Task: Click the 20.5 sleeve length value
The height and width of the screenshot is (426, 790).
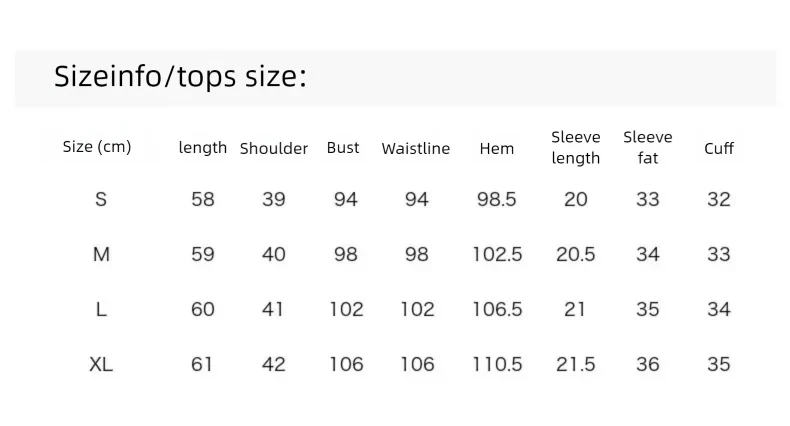Action: [575, 254]
